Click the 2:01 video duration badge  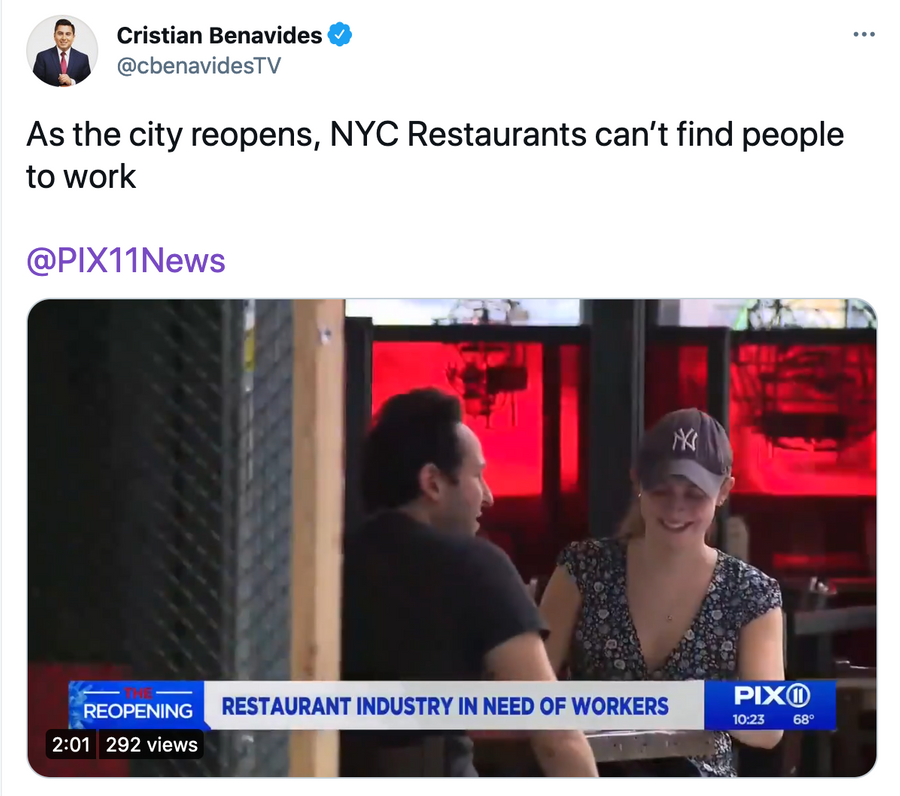(71, 744)
